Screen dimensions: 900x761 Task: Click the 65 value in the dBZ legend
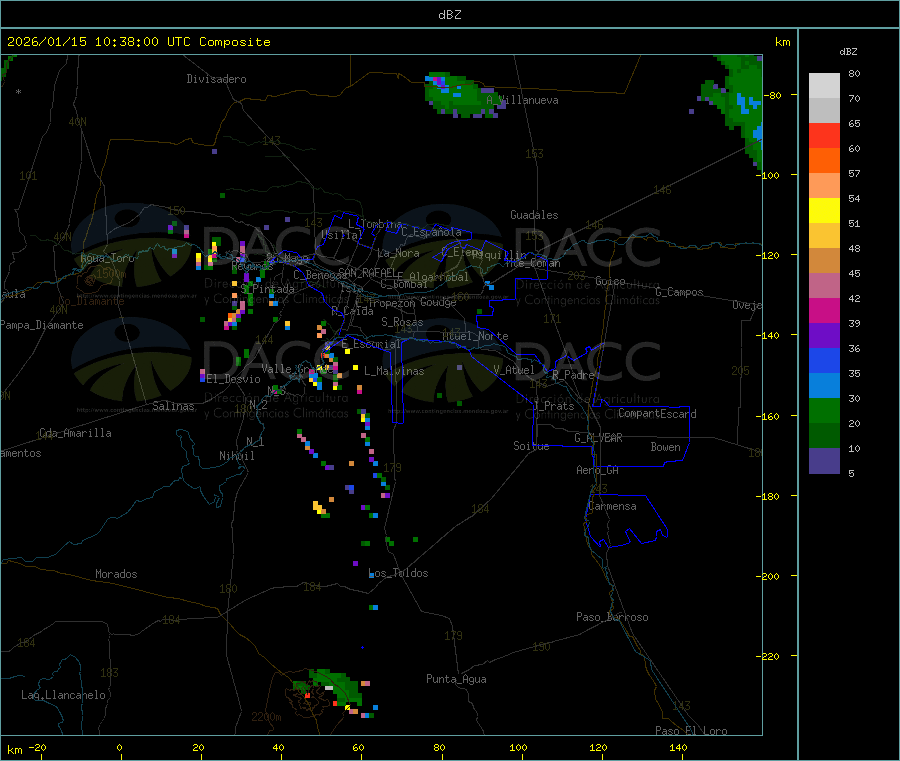click(x=854, y=123)
